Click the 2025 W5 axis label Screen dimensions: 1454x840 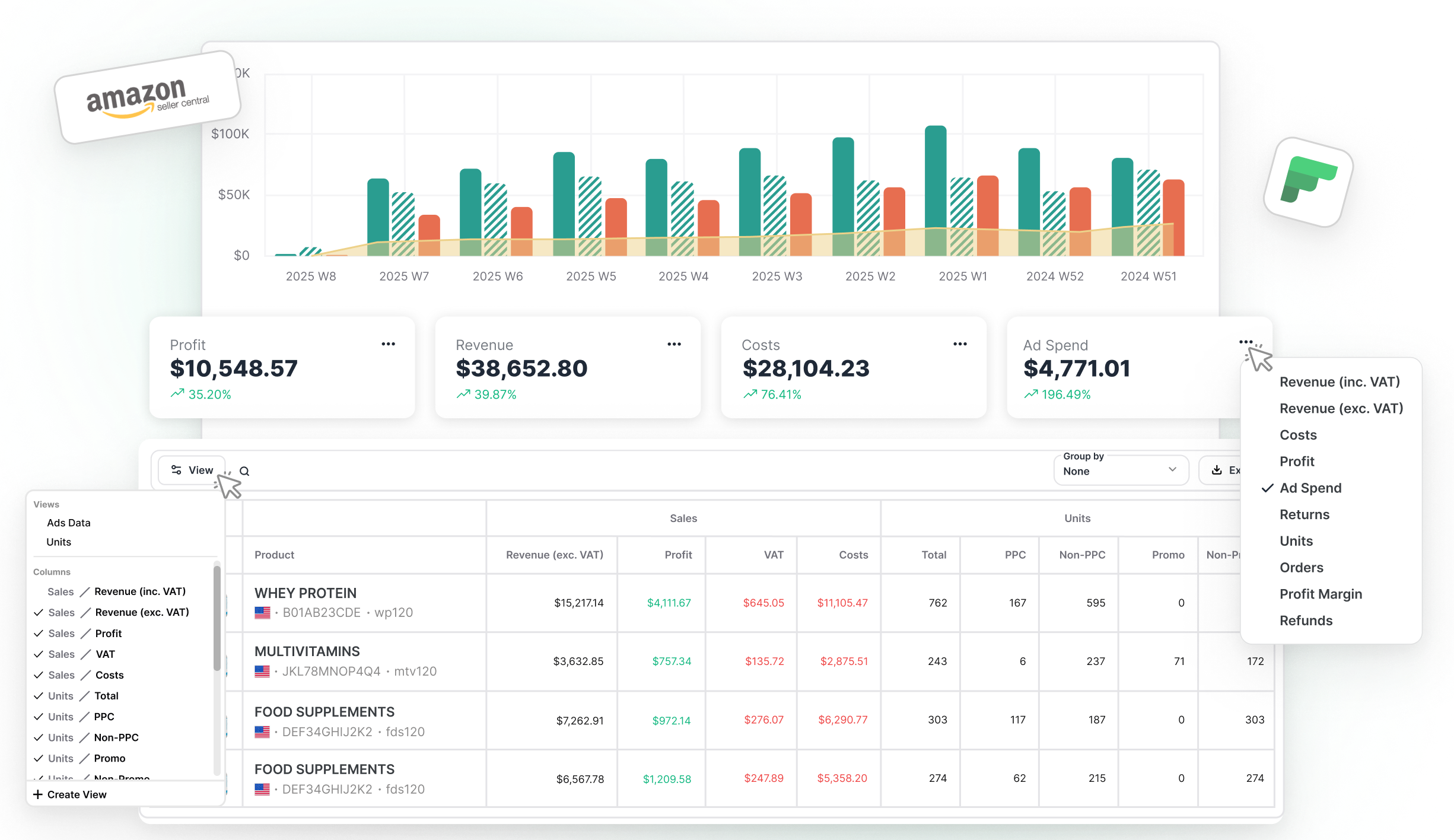tap(591, 276)
